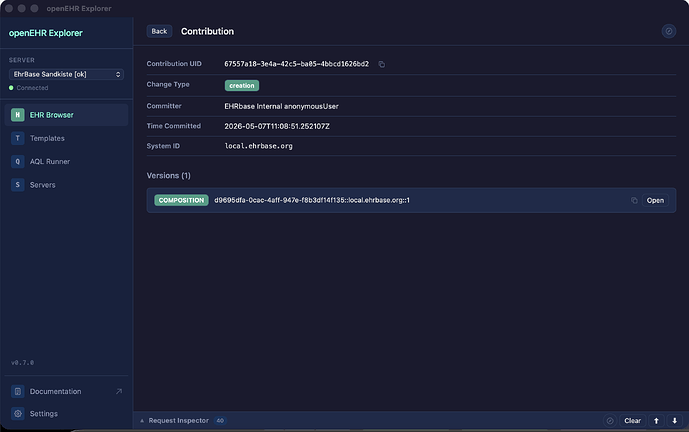Open the AQL Runner
Viewport: 689px width, 432px height.
pos(66,162)
